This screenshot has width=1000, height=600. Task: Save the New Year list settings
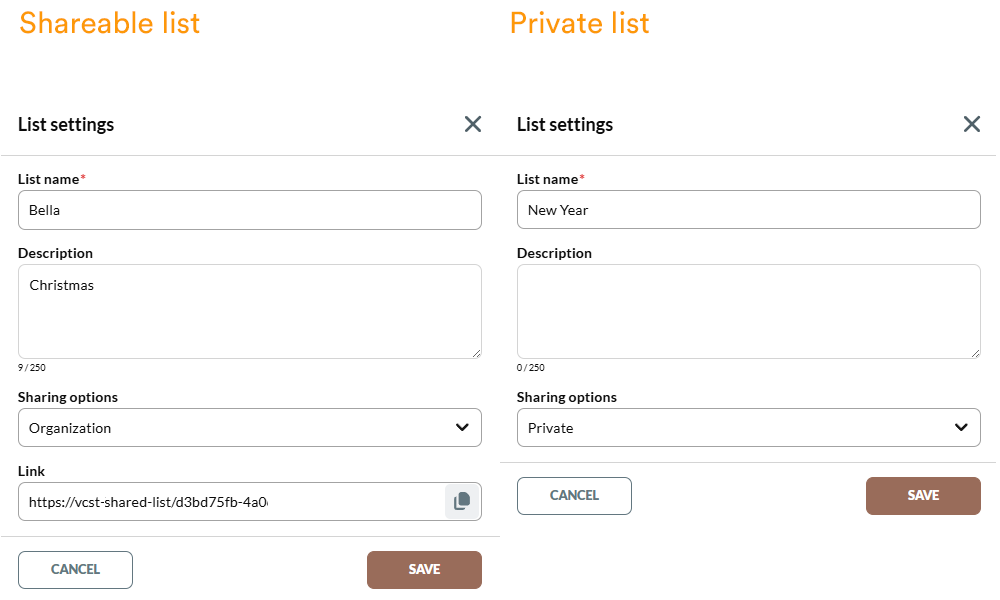[x=923, y=496]
